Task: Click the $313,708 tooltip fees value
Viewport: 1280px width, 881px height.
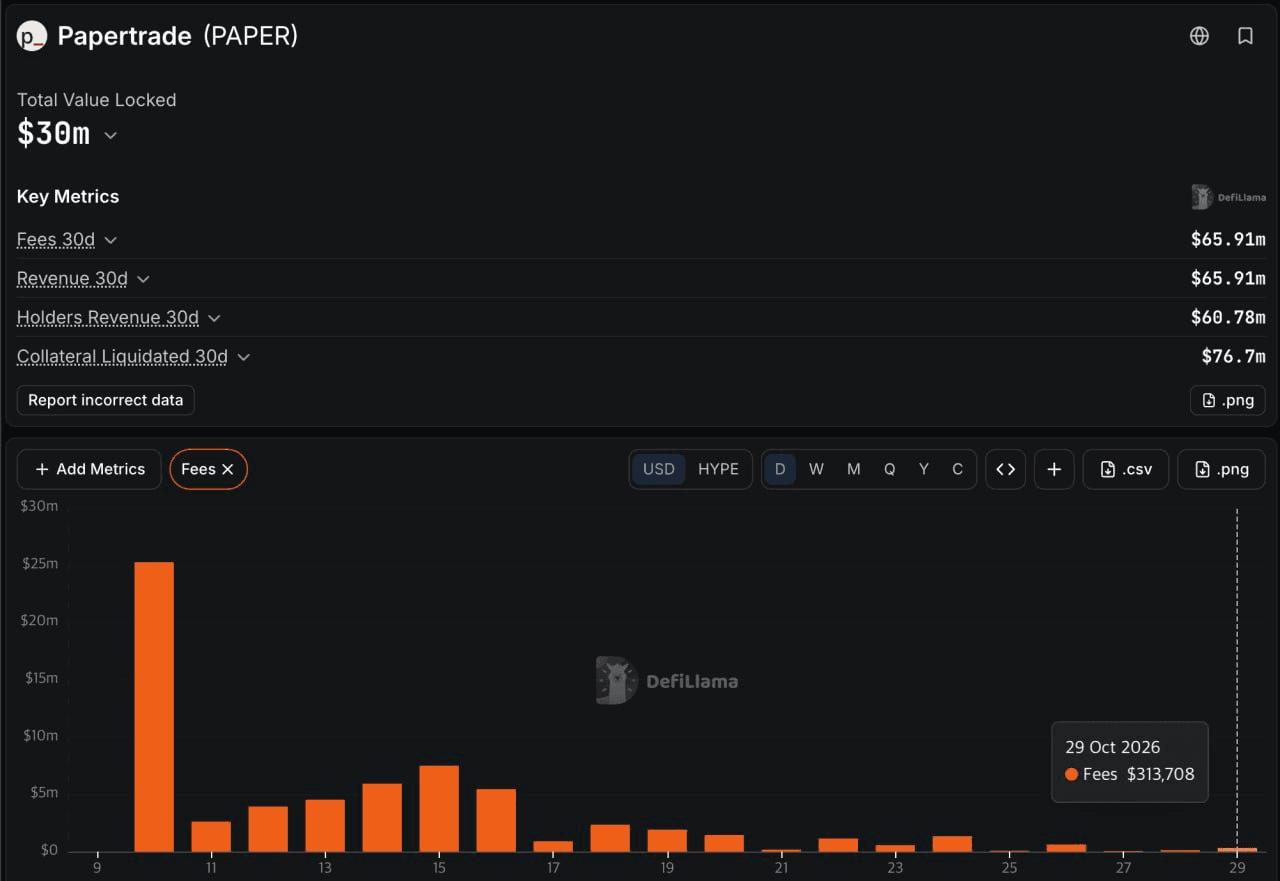Action: click(1161, 774)
